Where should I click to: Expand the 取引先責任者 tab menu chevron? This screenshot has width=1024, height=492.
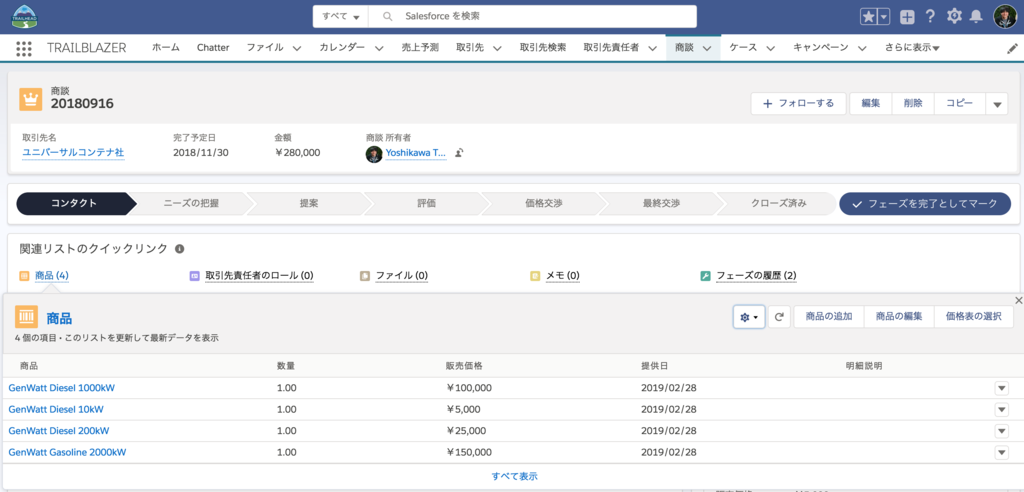point(652,48)
